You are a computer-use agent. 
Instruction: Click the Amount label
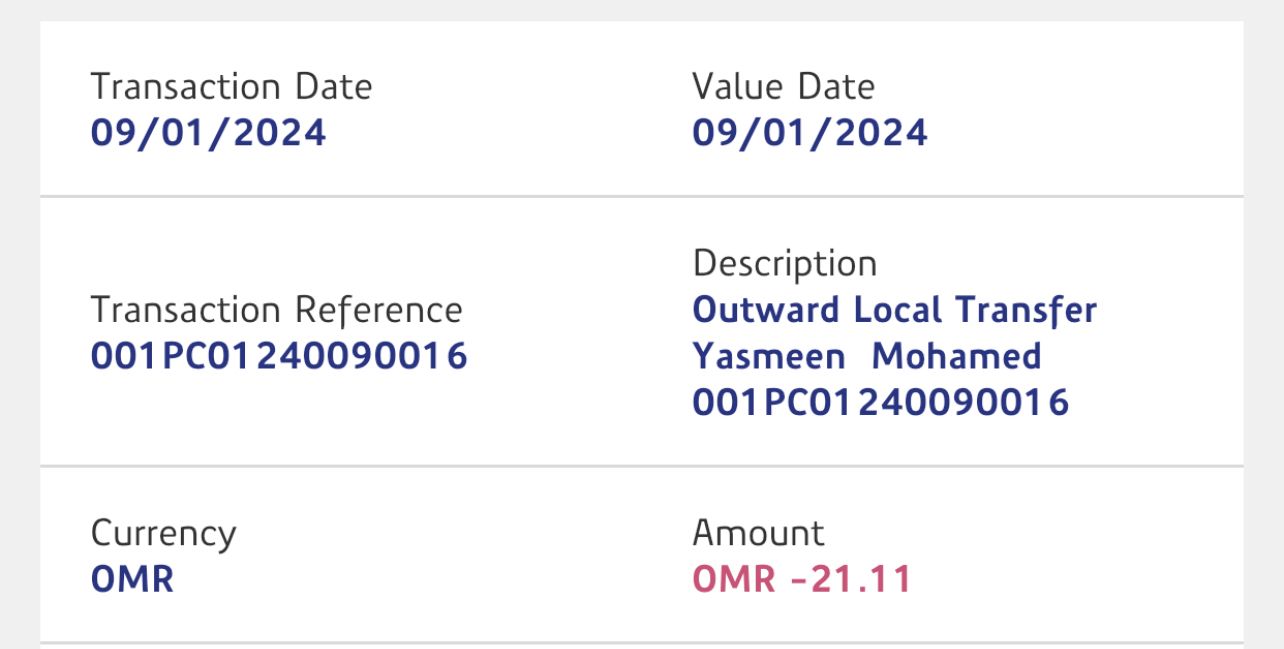(x=758, y=533)
